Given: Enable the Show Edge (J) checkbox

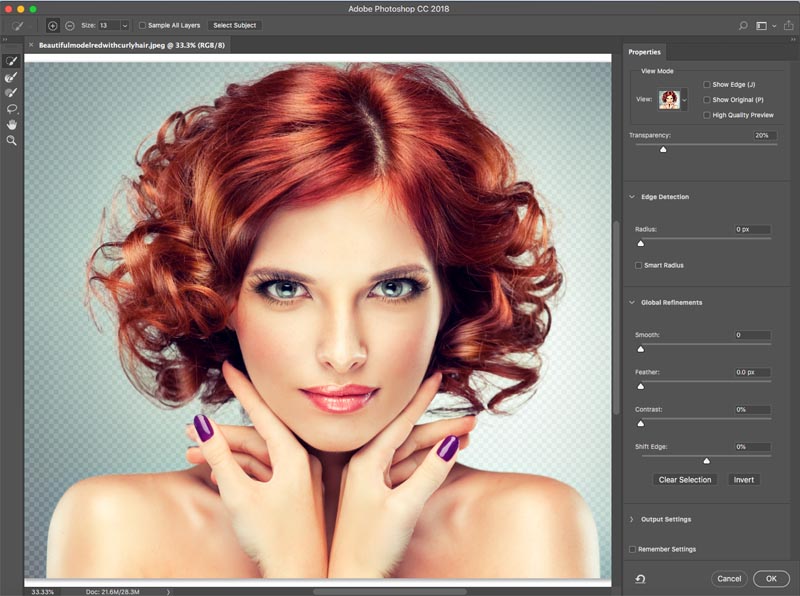Looking at the screenshot, I should tap(708, 85).
